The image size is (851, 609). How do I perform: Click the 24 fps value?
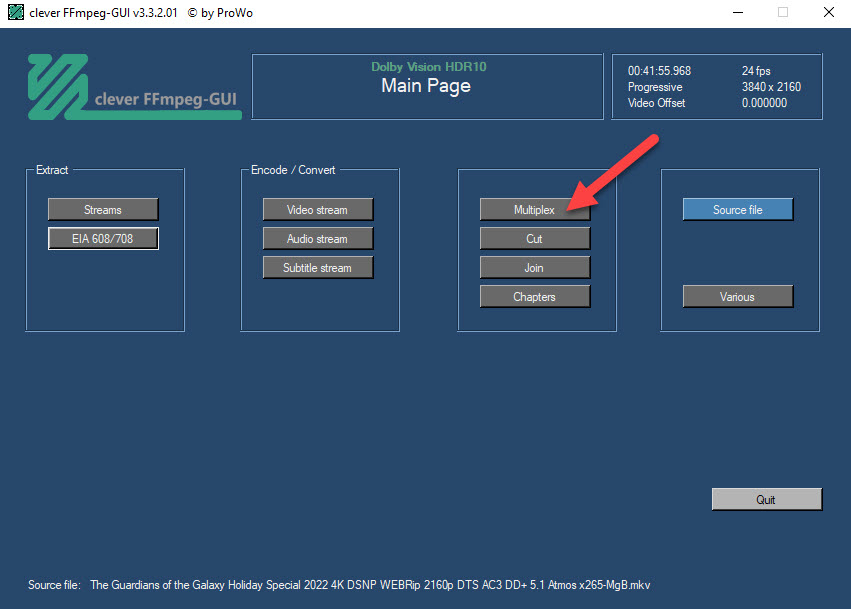coord(756,71)
